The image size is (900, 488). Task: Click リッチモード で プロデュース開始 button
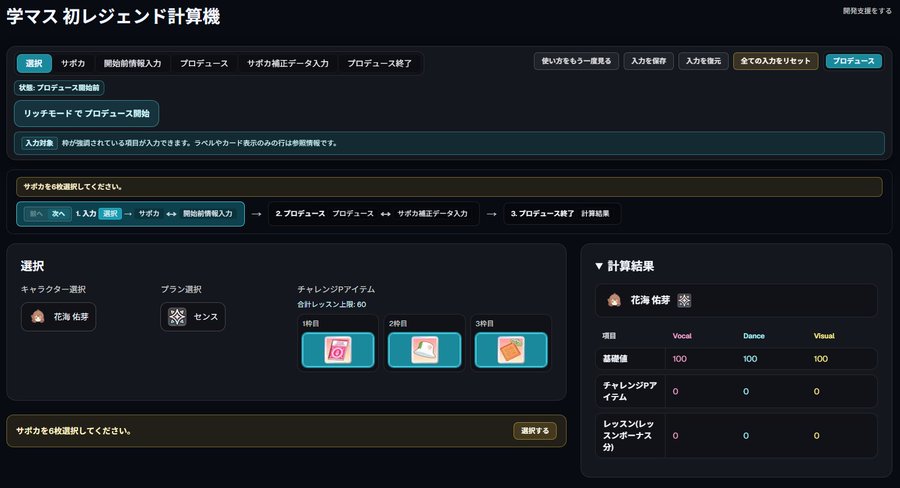point(87,114)
